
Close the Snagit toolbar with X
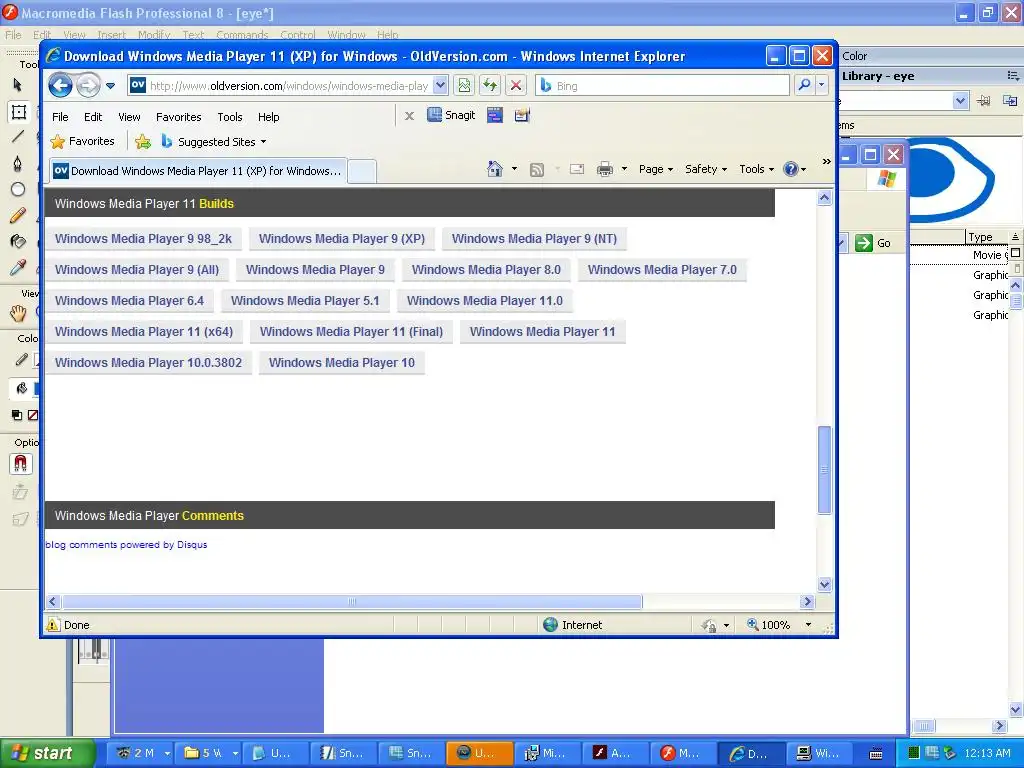click(x=409, y=116)
